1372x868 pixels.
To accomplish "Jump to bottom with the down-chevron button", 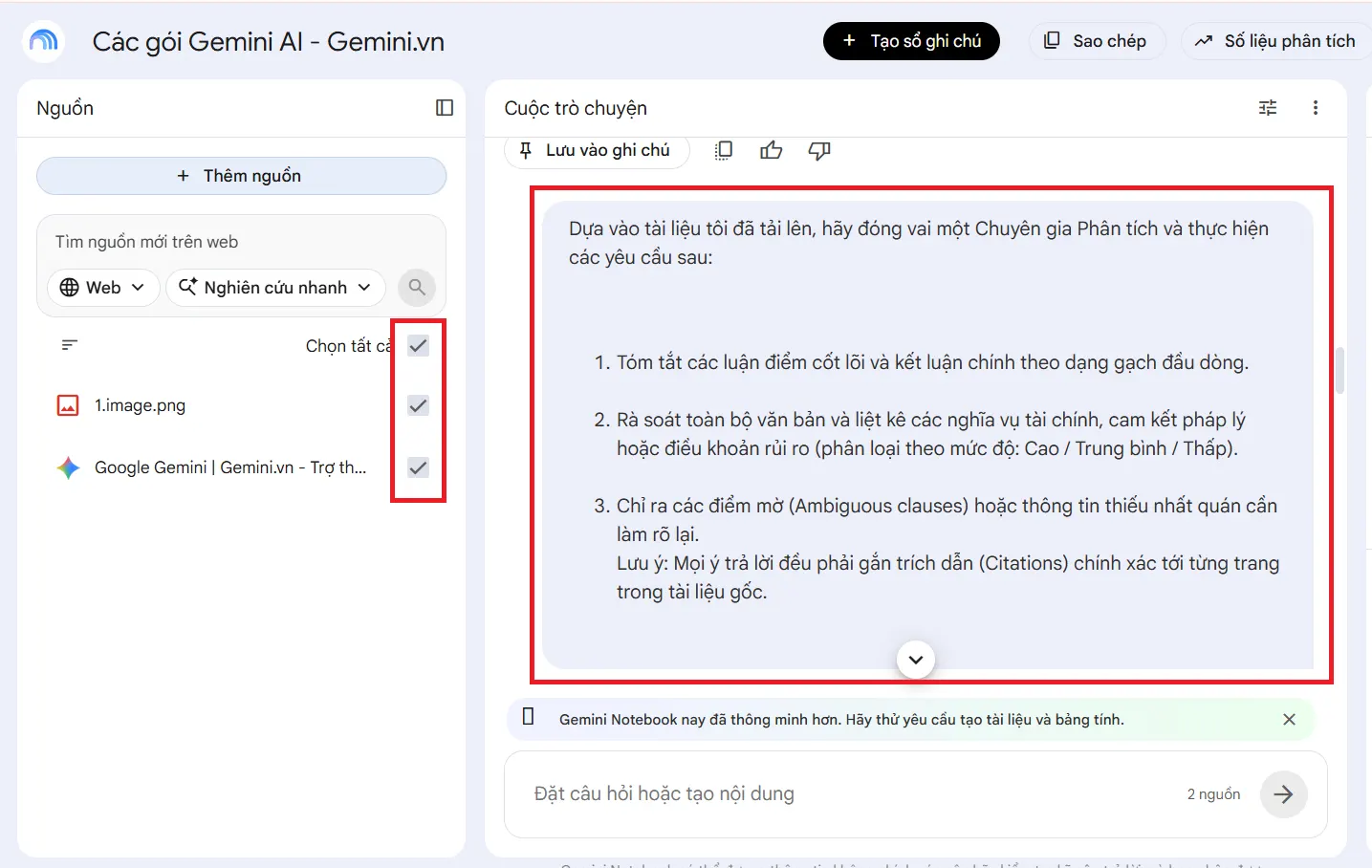I will pos(916,660).
